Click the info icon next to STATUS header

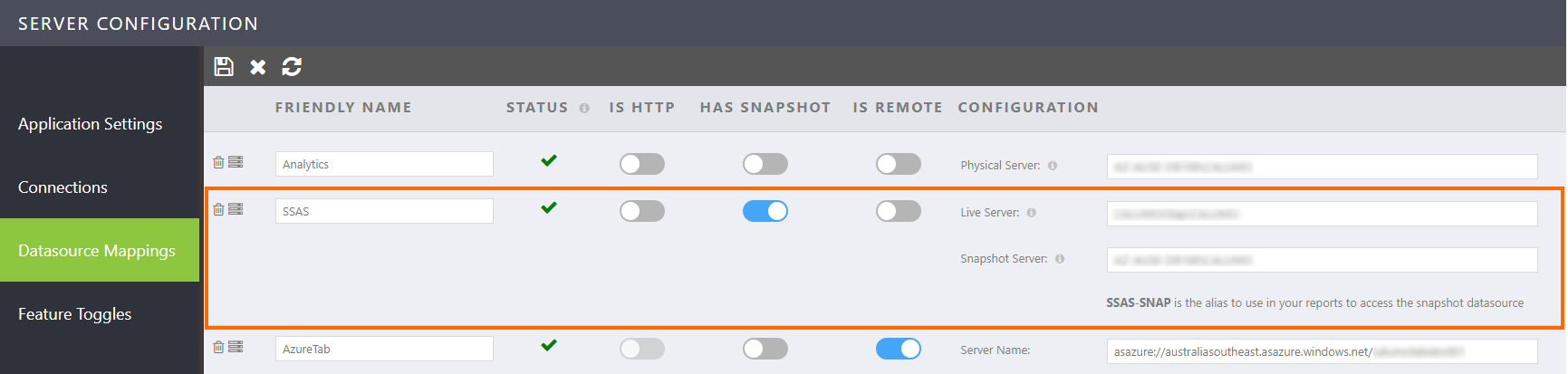pyautogui.click(x=584, y=108)
